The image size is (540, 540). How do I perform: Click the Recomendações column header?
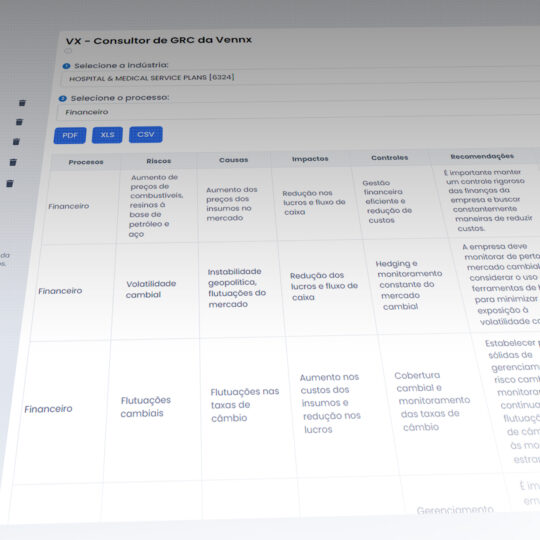tap(482, 156)
